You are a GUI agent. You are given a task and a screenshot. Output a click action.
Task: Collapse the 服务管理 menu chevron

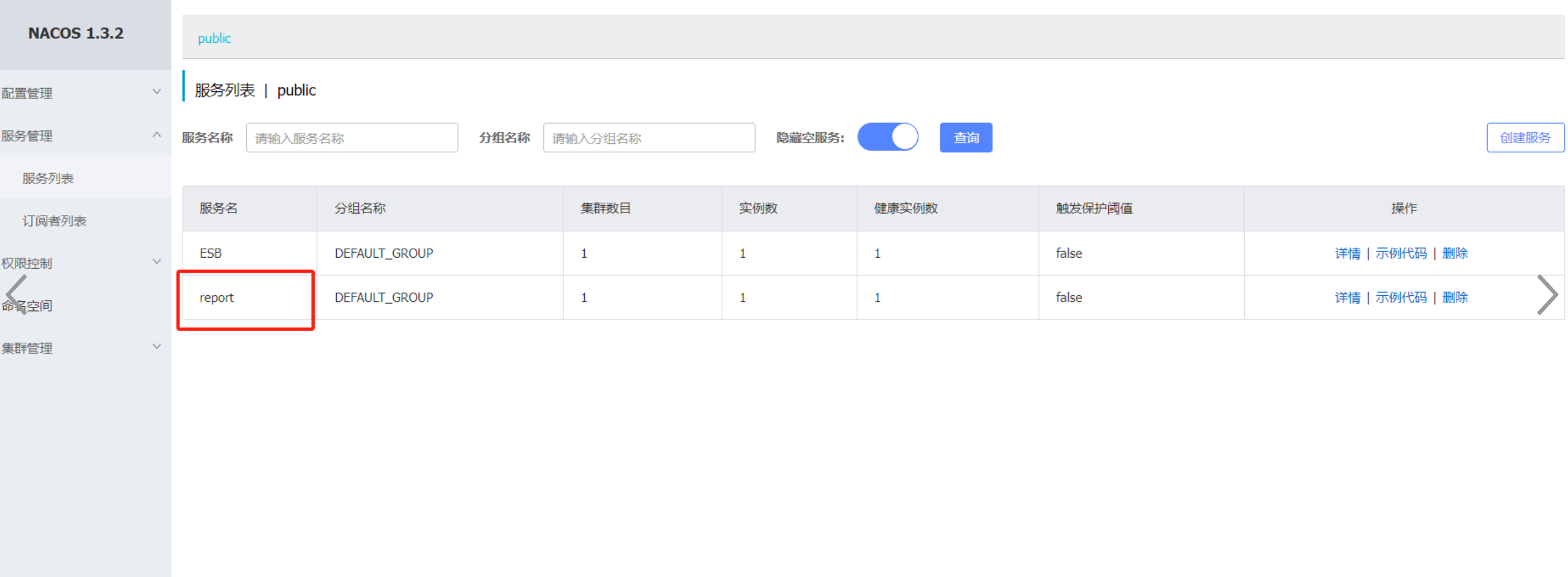(157, 135)
